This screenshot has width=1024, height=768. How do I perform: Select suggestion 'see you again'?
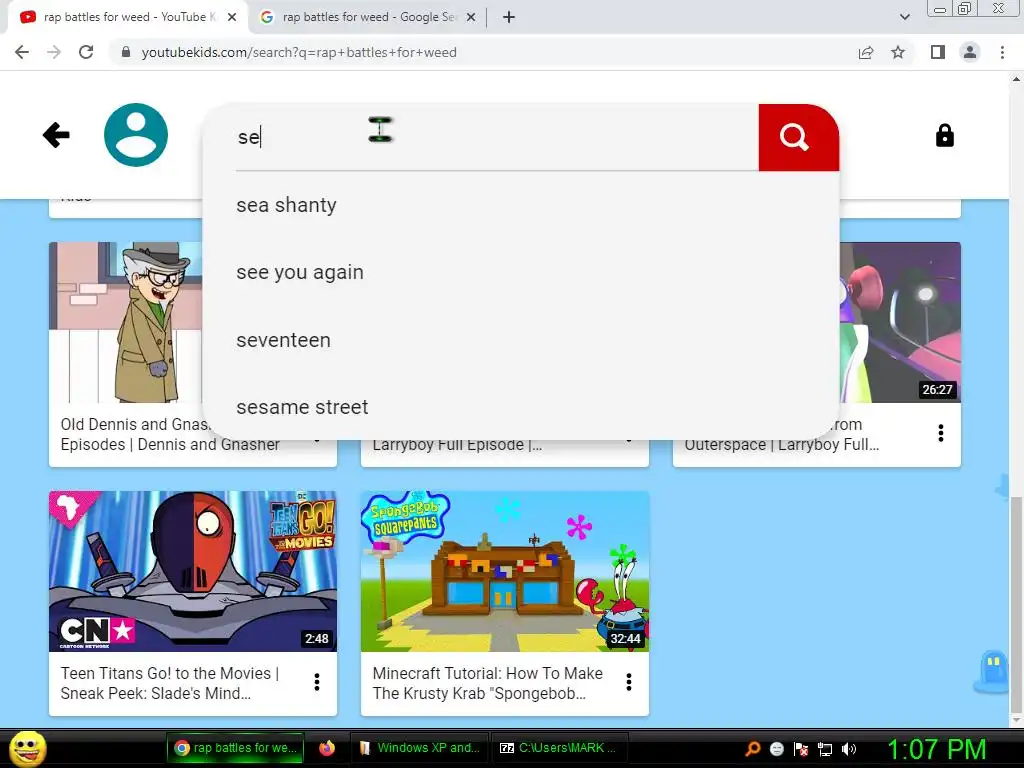[x=520, y=272]
